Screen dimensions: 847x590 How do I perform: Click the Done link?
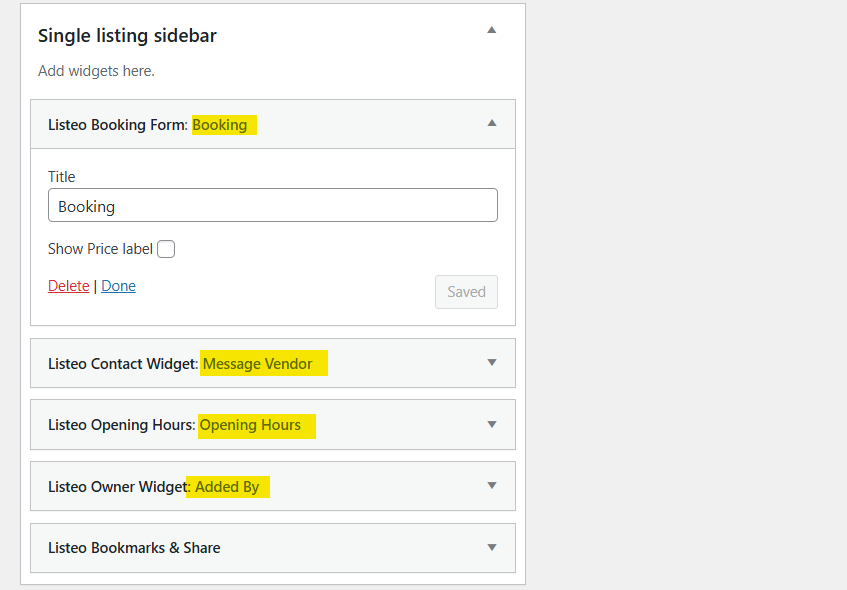118,286
